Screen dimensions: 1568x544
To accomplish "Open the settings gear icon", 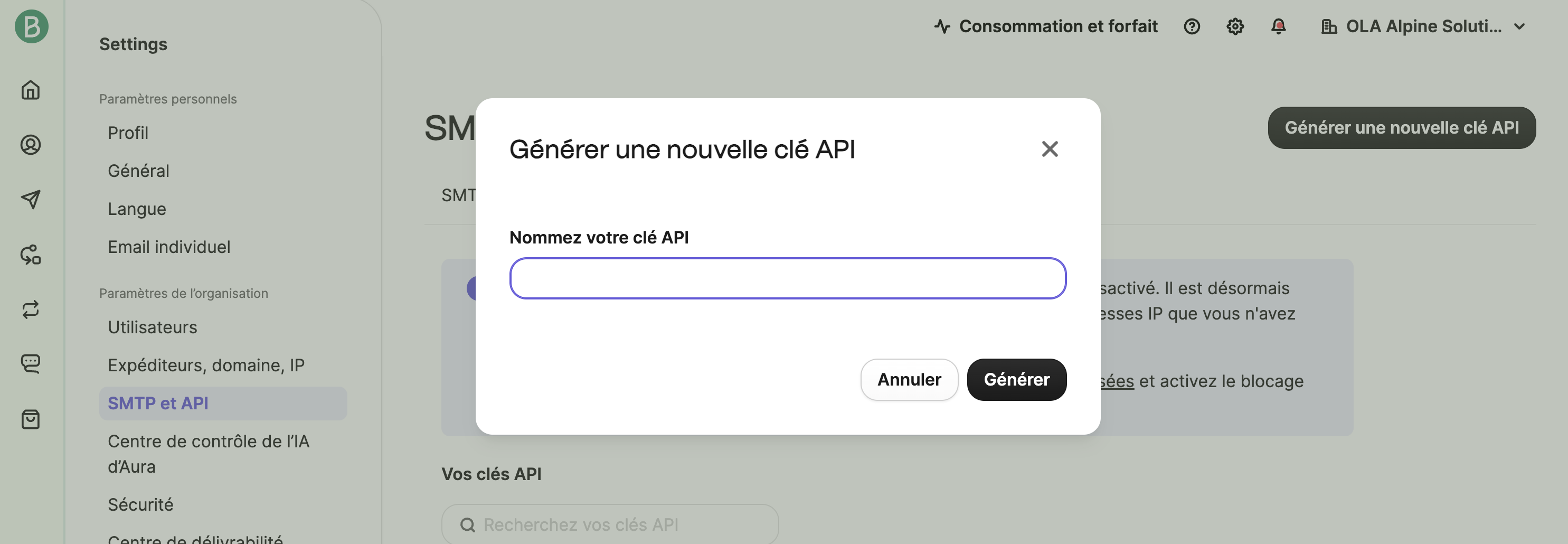I will pos(1234,26).
